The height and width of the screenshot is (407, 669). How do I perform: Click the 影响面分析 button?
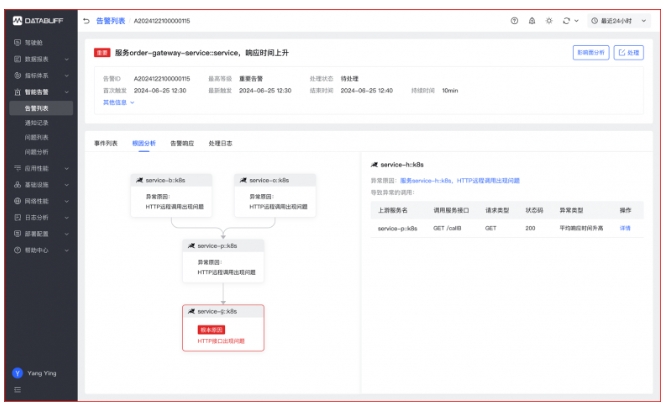click(x=589, y=52)
